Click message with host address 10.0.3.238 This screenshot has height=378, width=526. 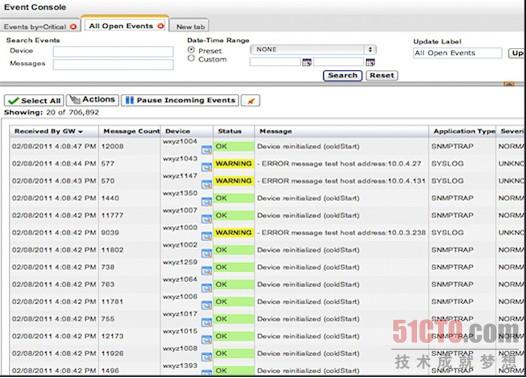click(341, 233)
